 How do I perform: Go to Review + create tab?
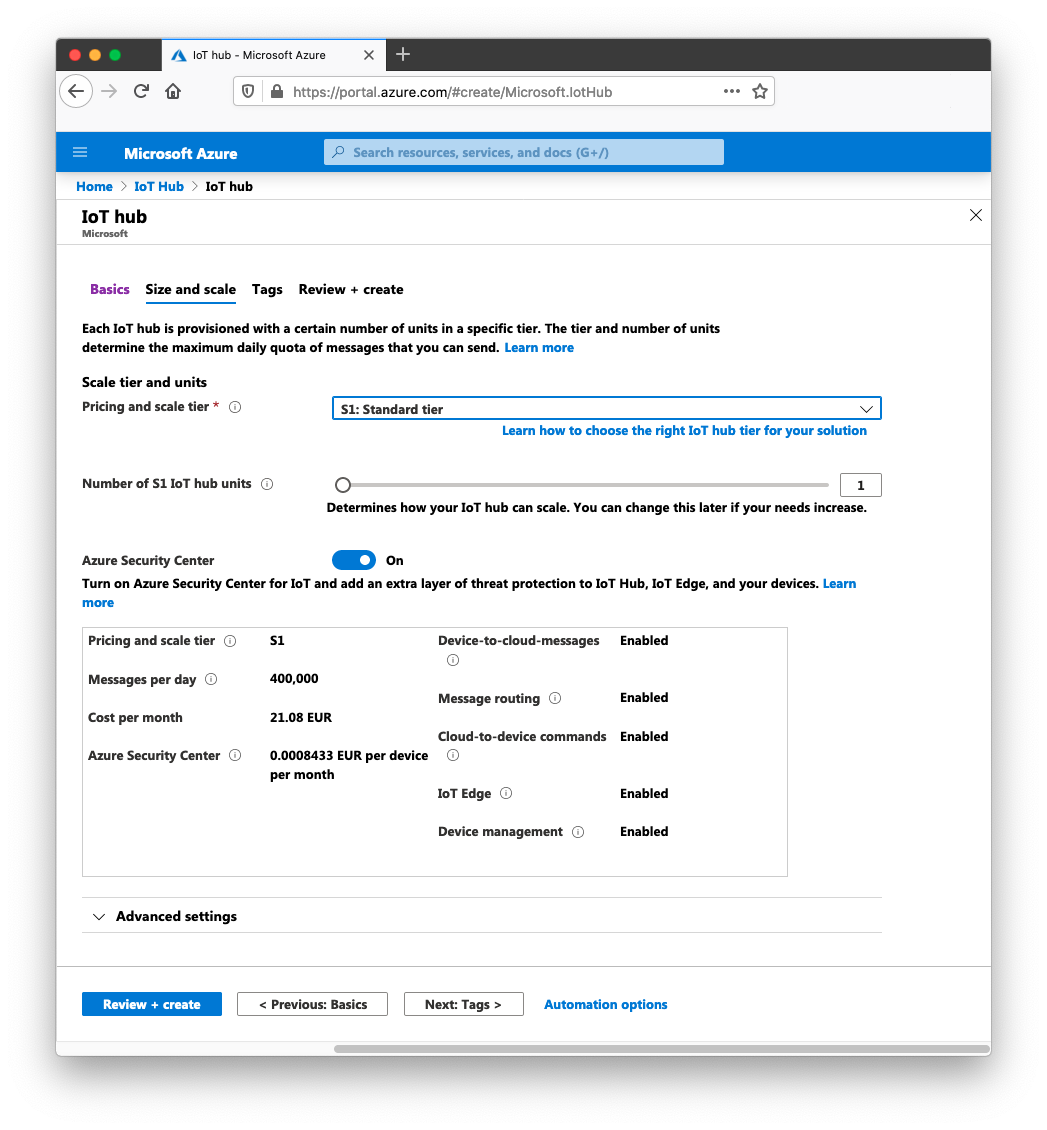click(x=351, y=289)
